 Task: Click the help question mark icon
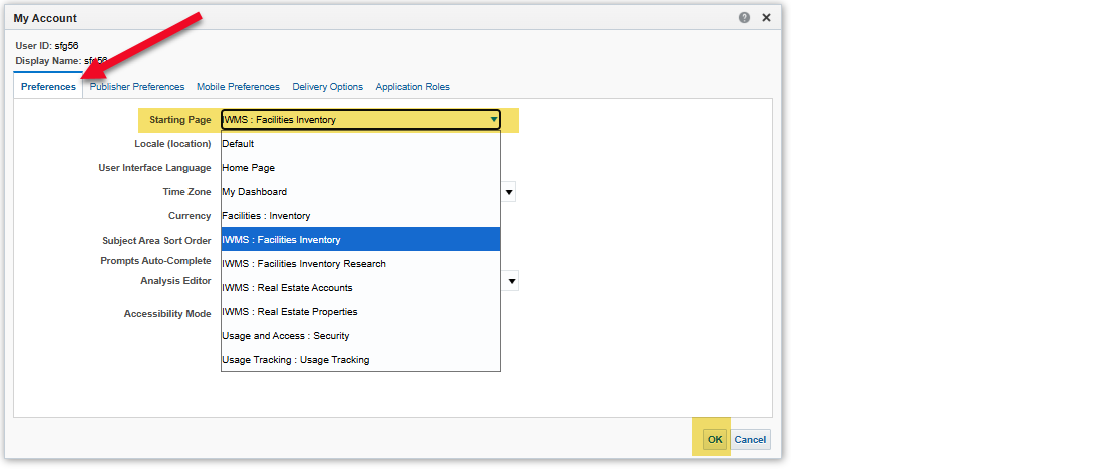tap(745, 18)
